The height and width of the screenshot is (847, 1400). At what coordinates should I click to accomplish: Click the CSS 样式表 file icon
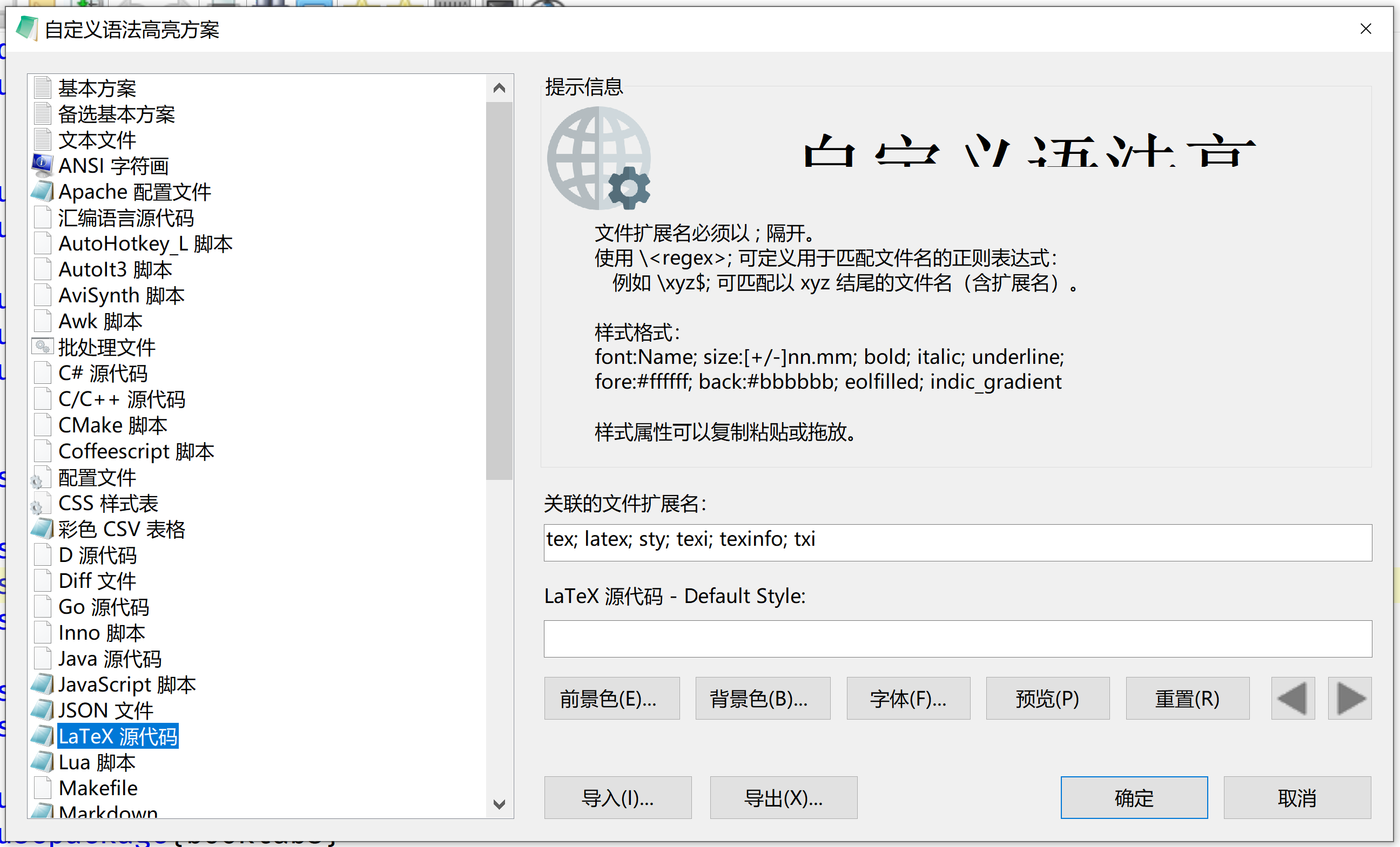coord(41,504)
